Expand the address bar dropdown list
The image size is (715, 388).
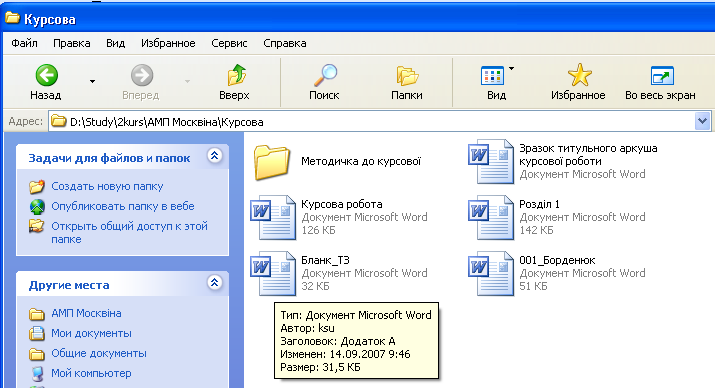click(x=702, y=121)
